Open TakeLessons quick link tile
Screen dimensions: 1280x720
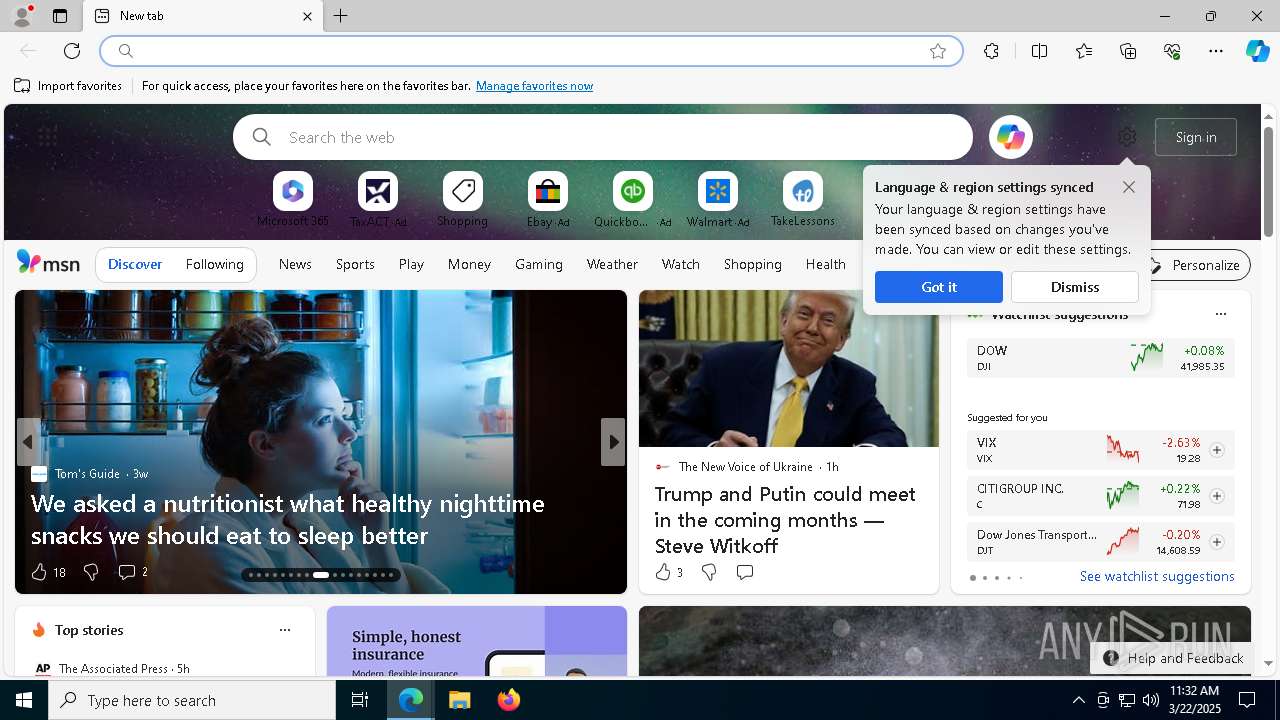click(803, 199)
